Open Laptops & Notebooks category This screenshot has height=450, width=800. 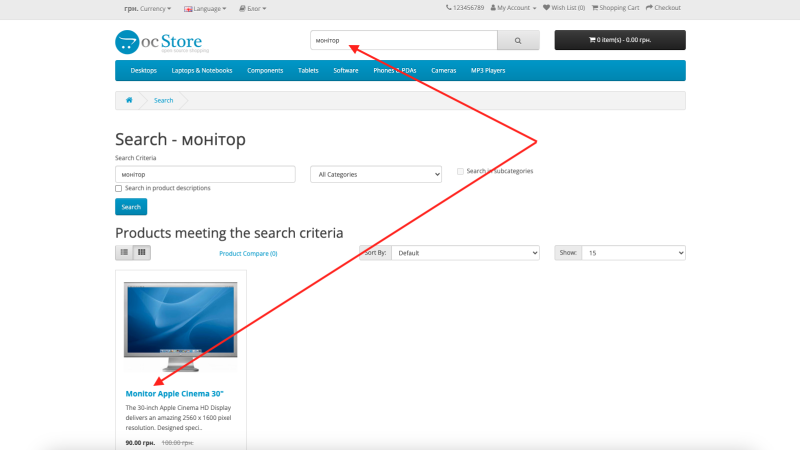202,70
